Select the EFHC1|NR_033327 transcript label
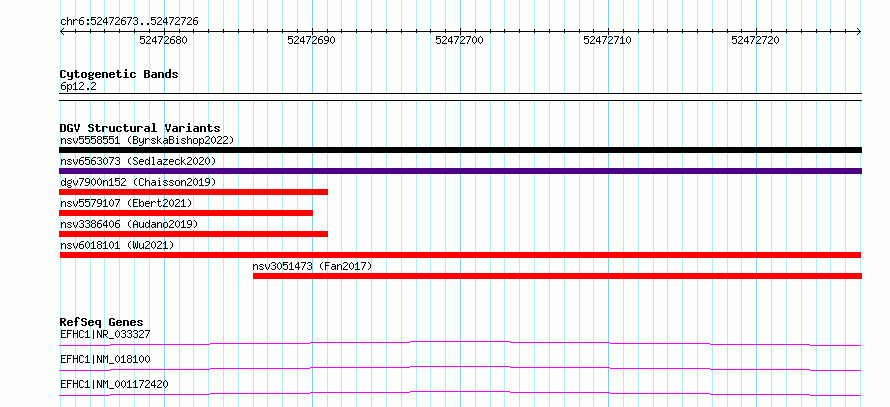The height and width of the screenshot is (407, 890). click(105, 334)
